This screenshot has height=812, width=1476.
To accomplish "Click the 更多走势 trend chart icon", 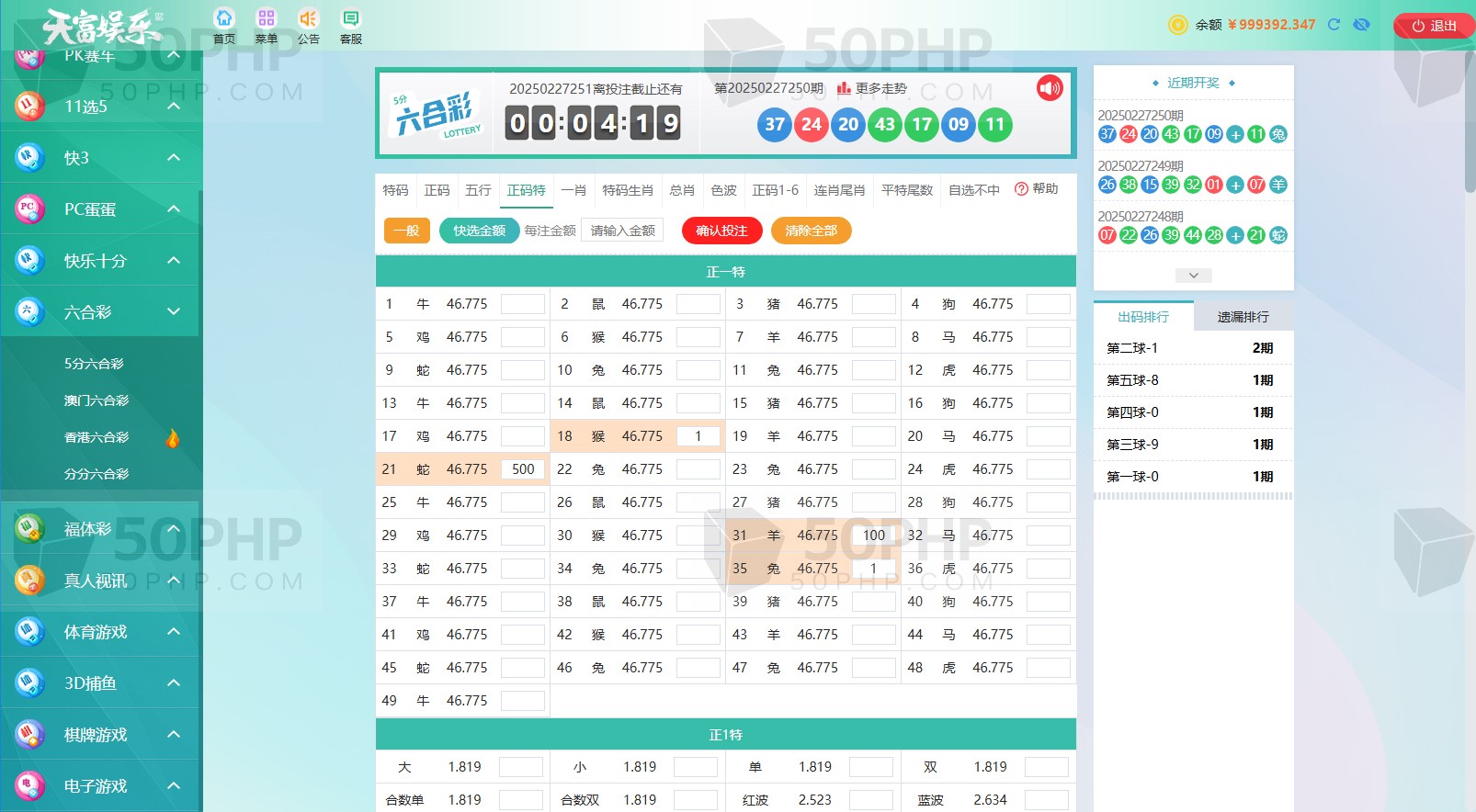I will [x=843, y=88].
